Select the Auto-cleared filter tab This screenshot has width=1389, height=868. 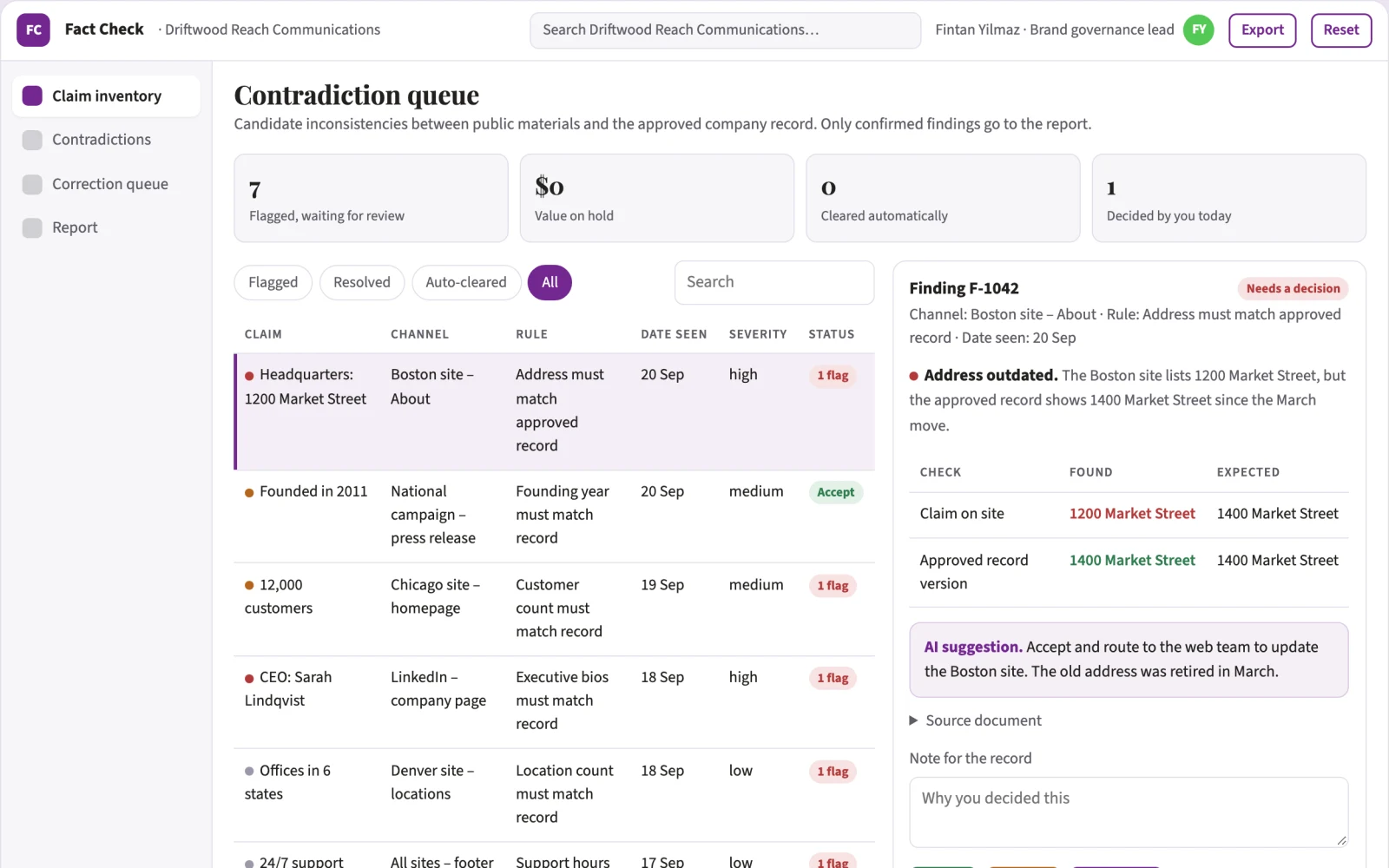pos(466,282)
